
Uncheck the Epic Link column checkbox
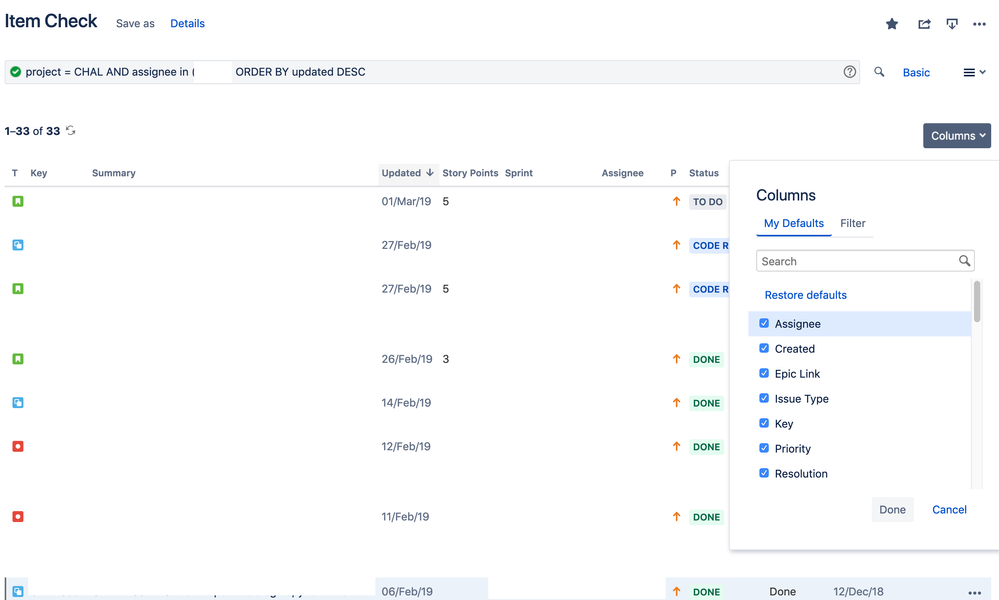tap(764, 373)
